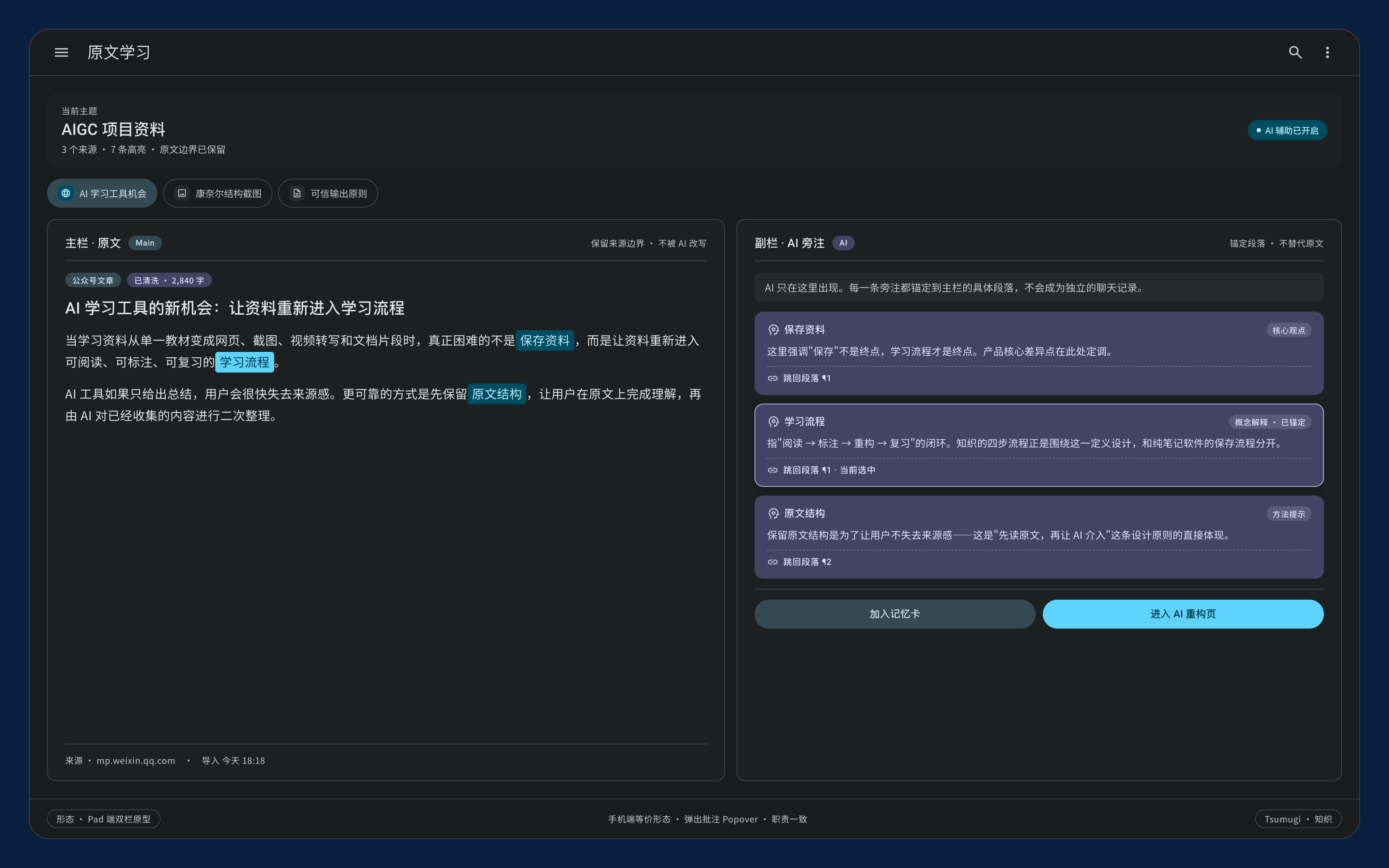Jump back via 跳回段落 ¶2 link

coord(806,562)
